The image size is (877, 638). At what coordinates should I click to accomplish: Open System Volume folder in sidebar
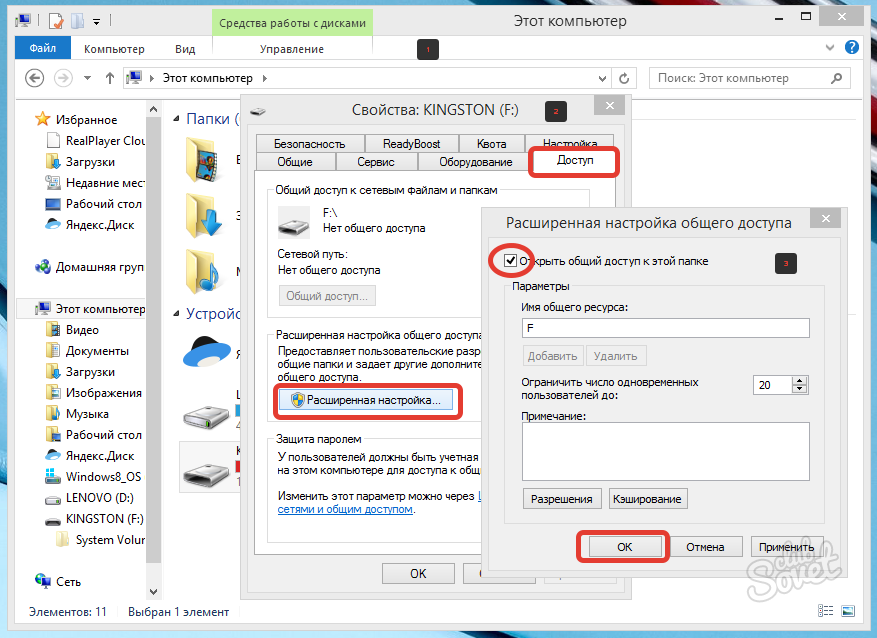101,540
